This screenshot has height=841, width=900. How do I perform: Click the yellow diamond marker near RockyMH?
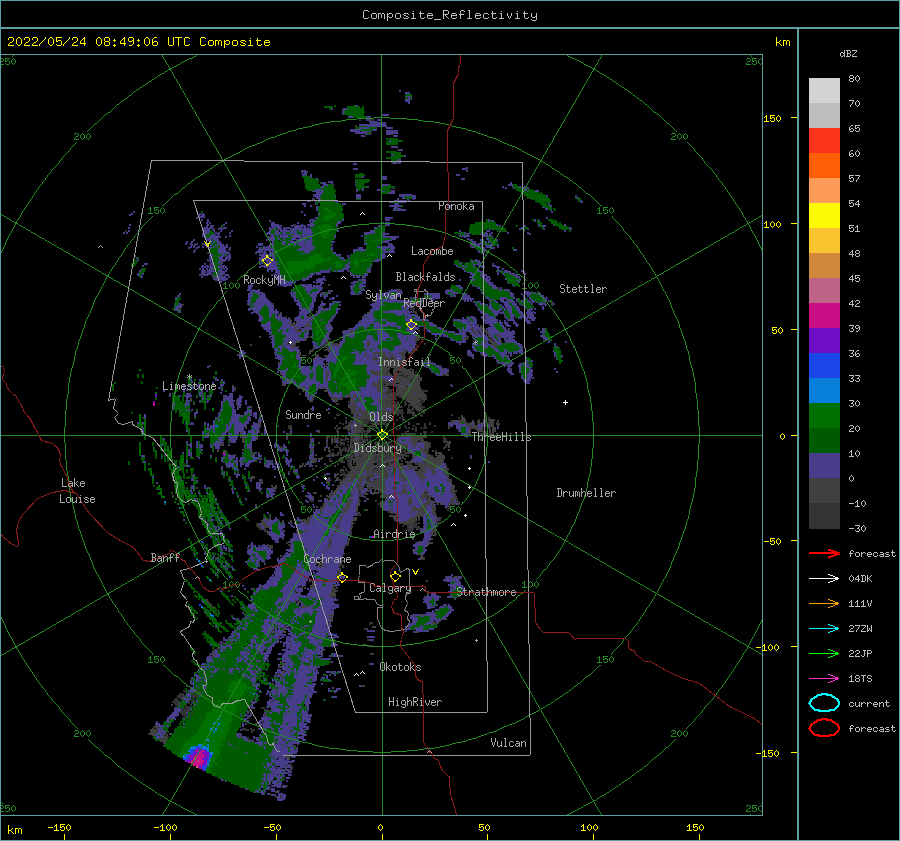pos(267,261)
